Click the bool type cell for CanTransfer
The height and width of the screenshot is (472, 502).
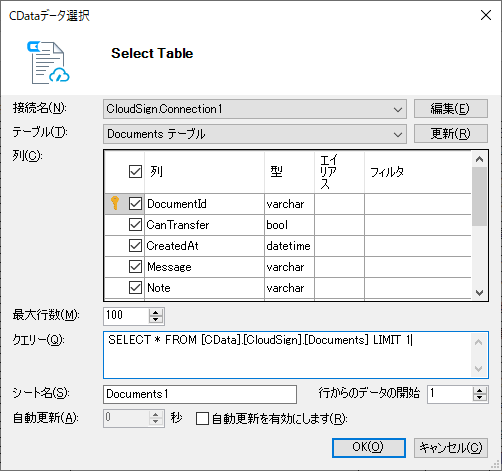289,225
